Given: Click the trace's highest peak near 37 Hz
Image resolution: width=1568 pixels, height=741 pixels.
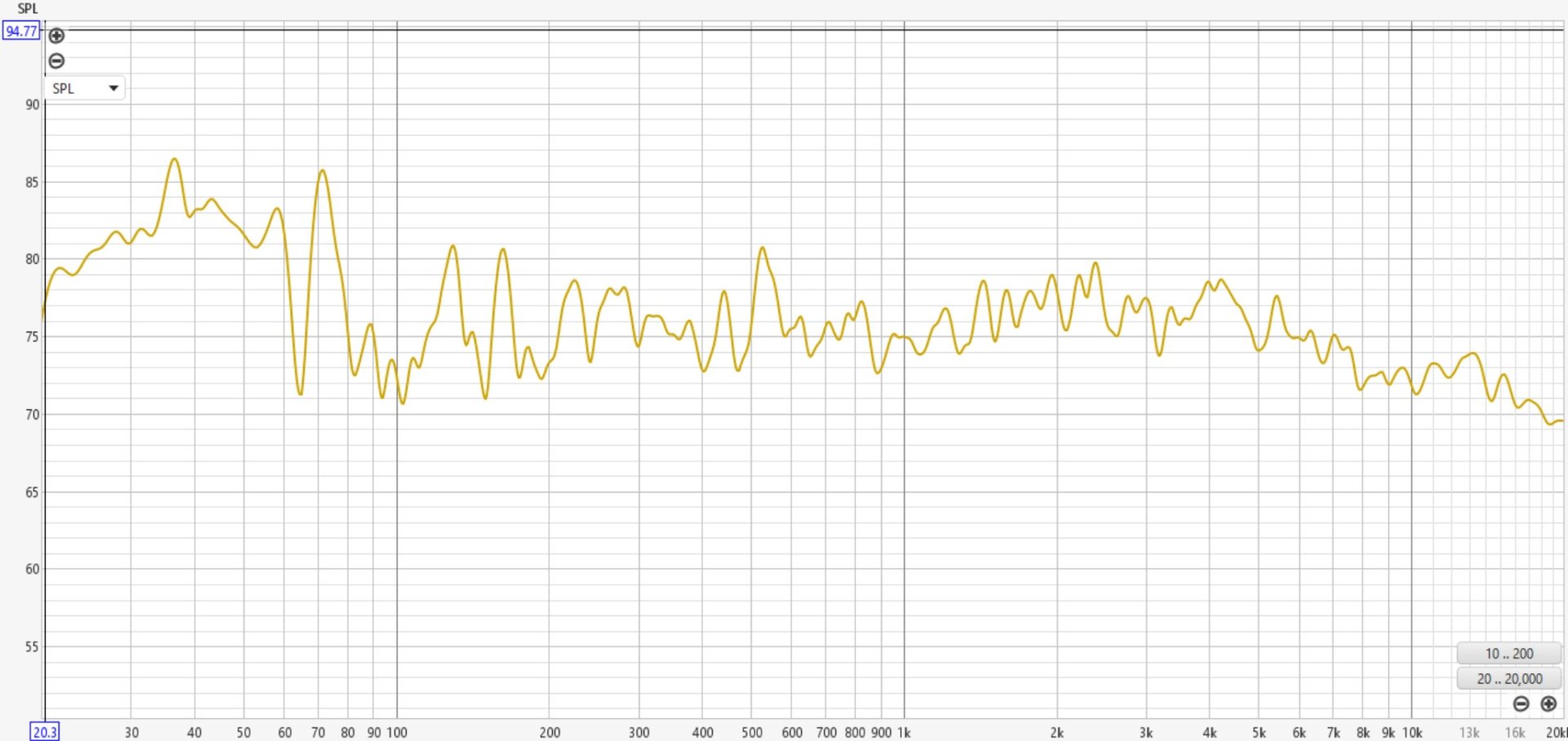Looking at the screenshot, I should [174, 159].
